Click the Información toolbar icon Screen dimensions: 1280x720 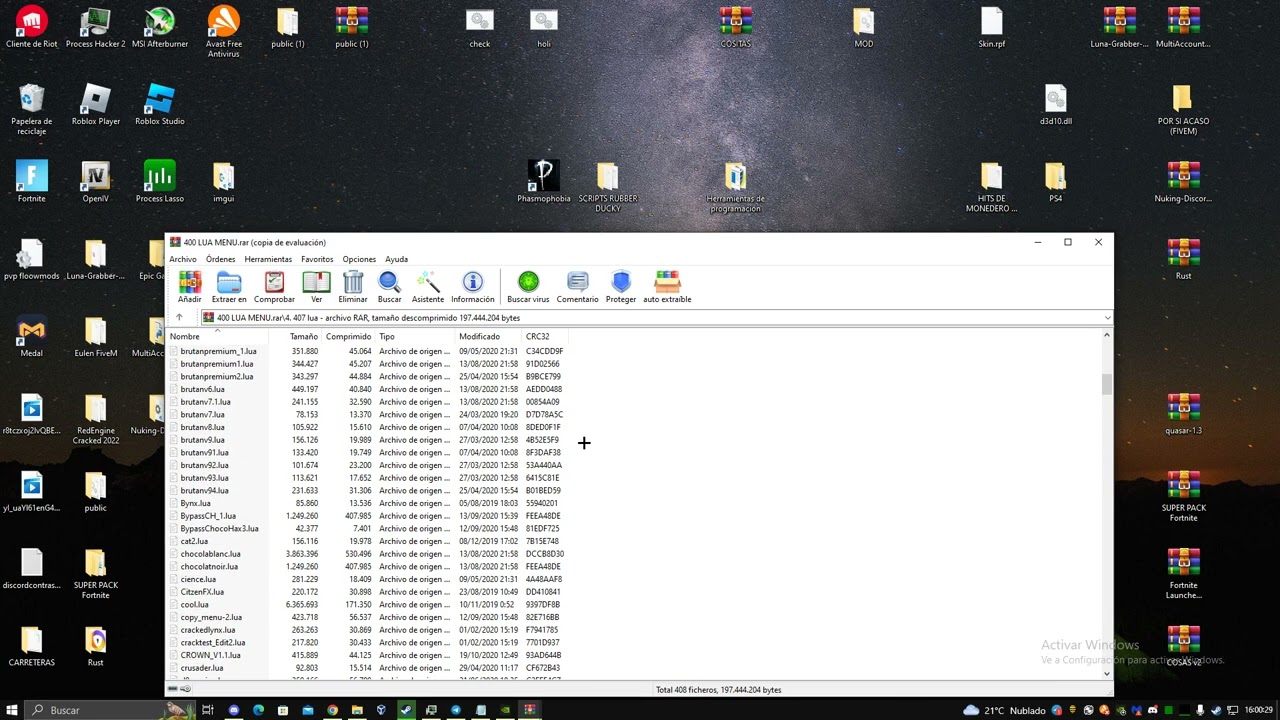[473, 287]
